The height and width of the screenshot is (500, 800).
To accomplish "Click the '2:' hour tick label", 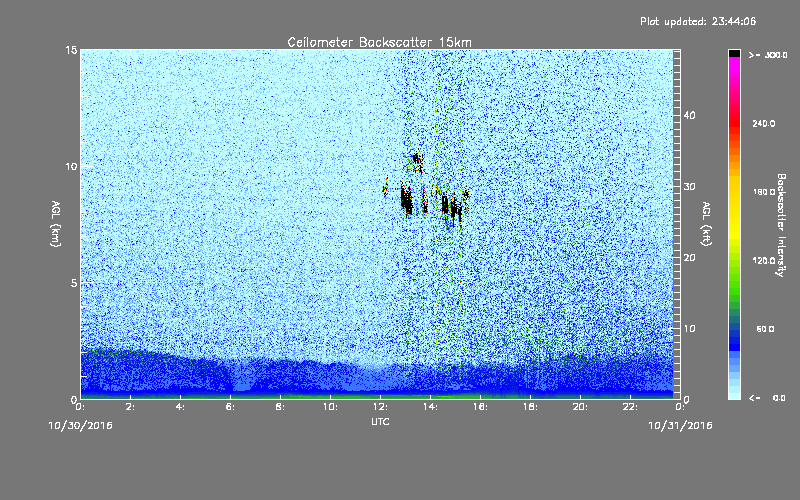I will click(130, 407).
